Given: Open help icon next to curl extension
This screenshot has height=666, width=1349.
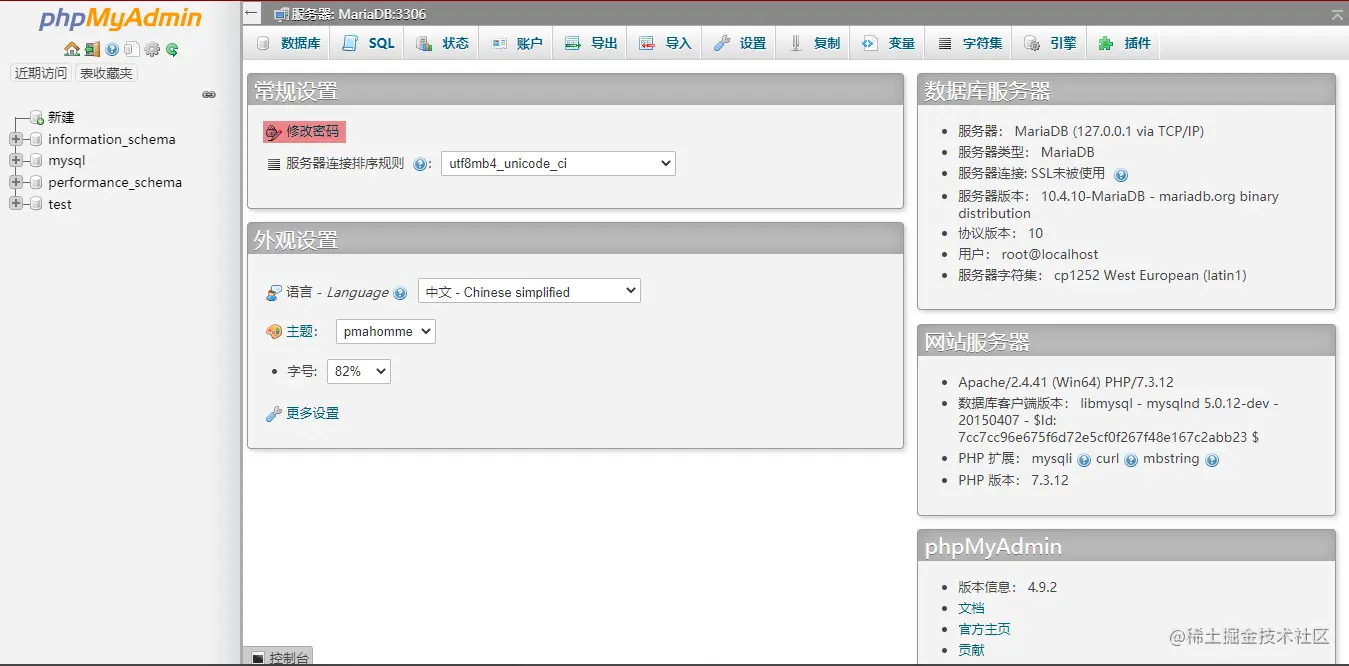Looking at the screenshot, I should (1131, 460).
